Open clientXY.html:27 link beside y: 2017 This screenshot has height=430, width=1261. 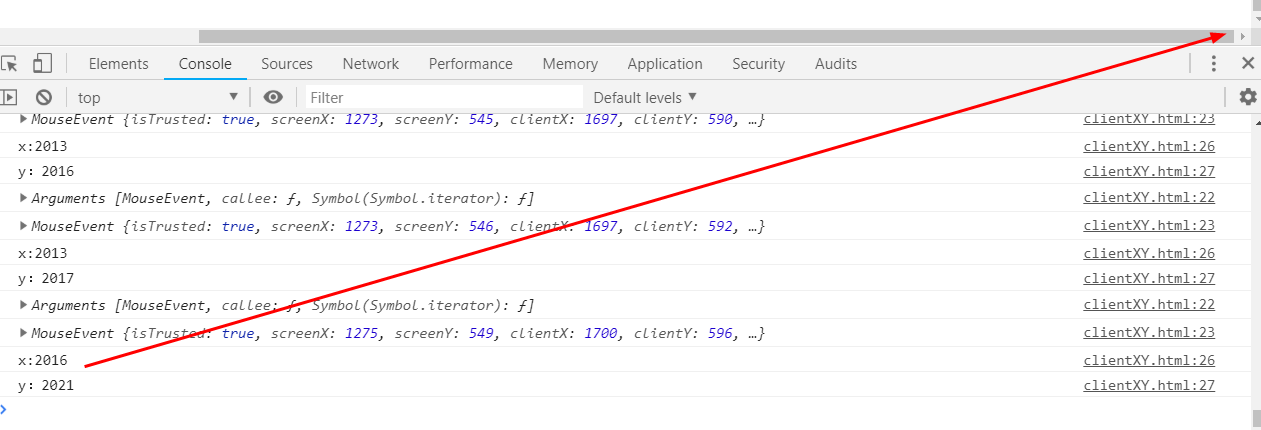point(1149,278)
